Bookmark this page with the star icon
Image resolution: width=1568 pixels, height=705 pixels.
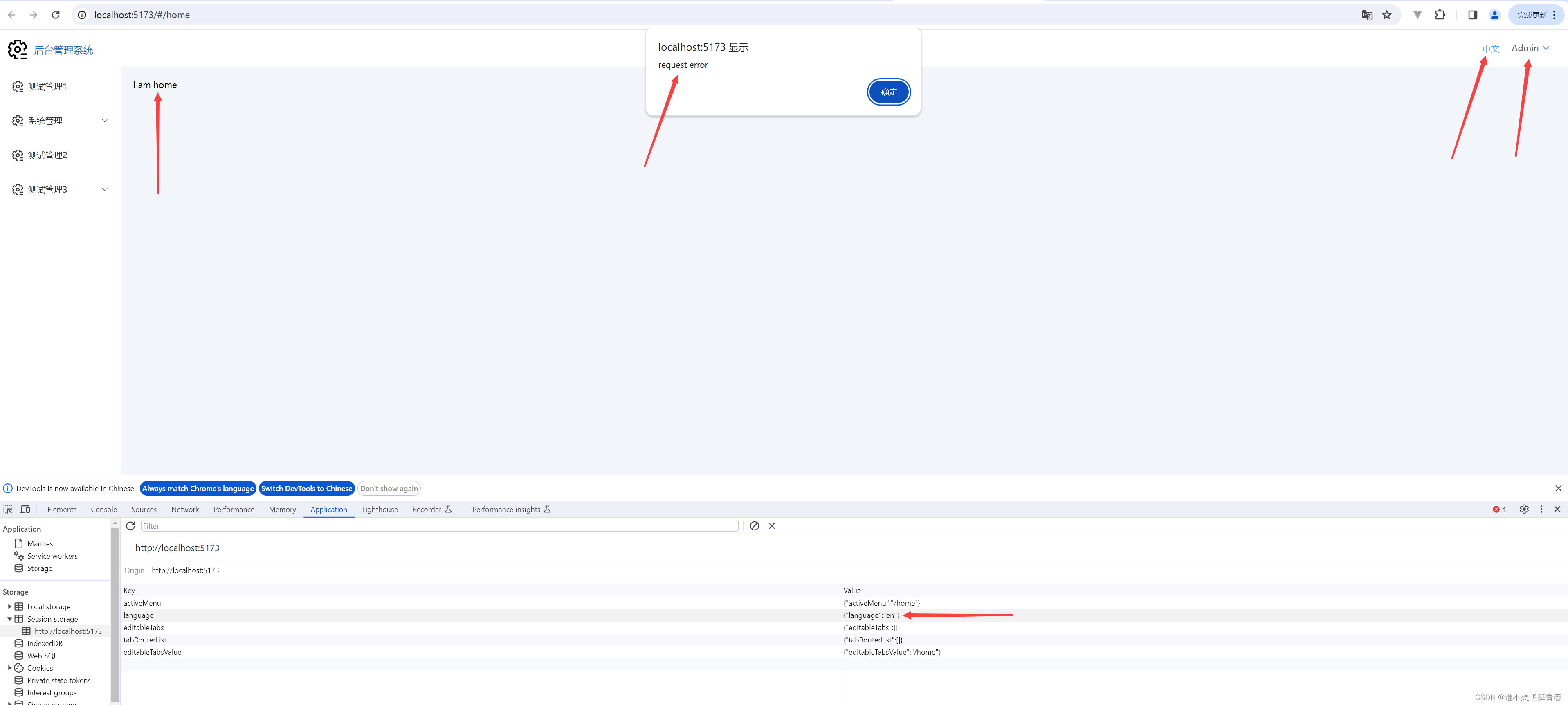1386,15
